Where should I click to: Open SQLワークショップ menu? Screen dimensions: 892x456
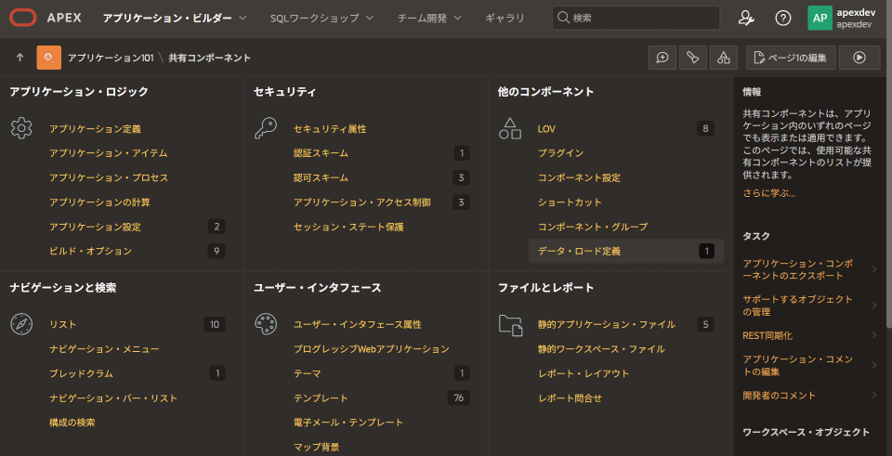click(x=315, y=18)
